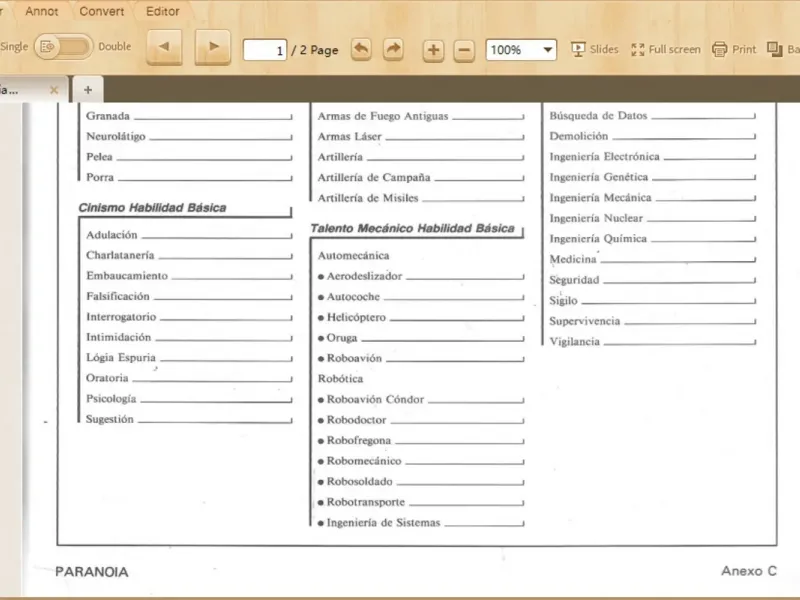Click the "Interrogatorio" entry
Screen dimensions: 800x600
coord(189,317)
